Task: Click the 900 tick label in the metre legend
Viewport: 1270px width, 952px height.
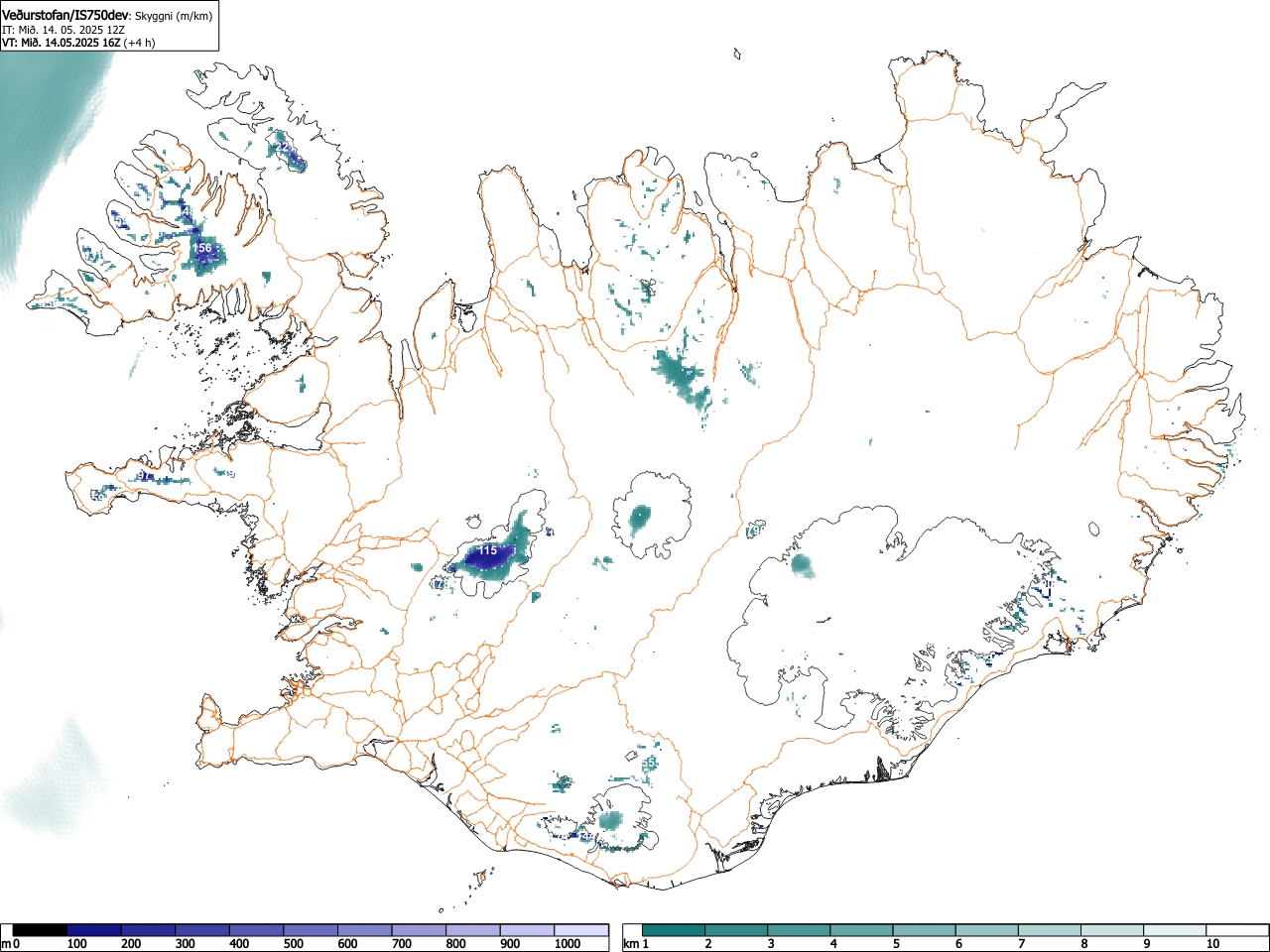Action: coord(509,944)
